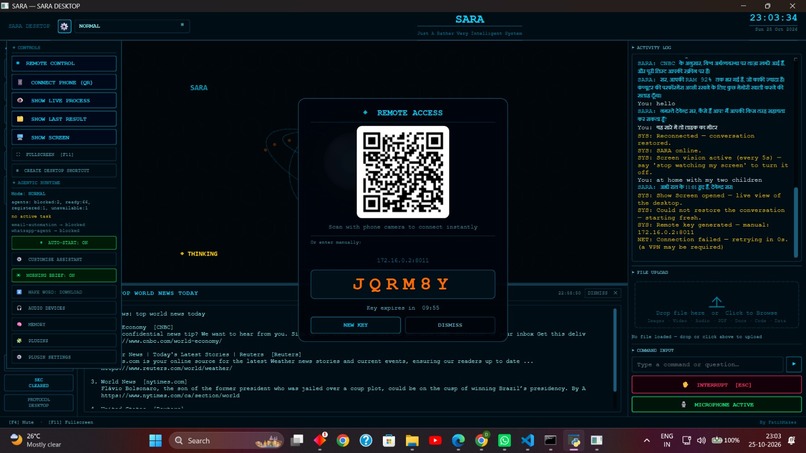The height and width of the screenshot is (453, 806).
Task: Focus the command or question input
Action: click(707, 365)
